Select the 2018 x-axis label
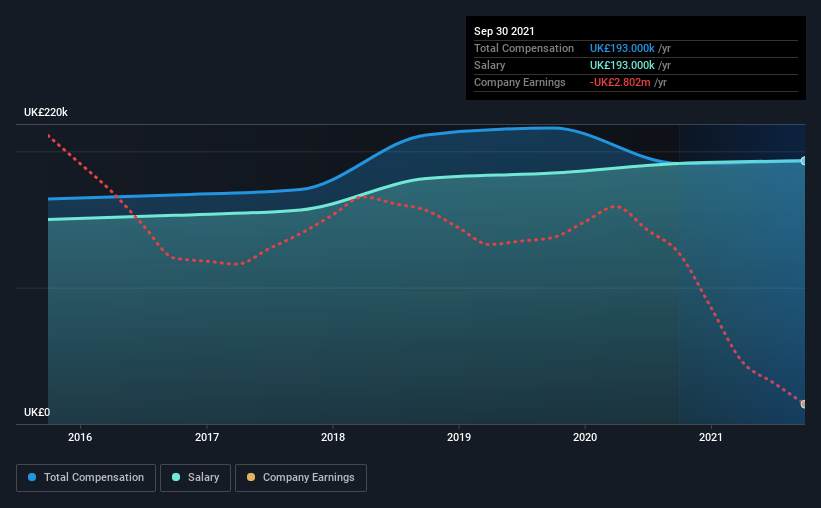 [x=333, y=437]
